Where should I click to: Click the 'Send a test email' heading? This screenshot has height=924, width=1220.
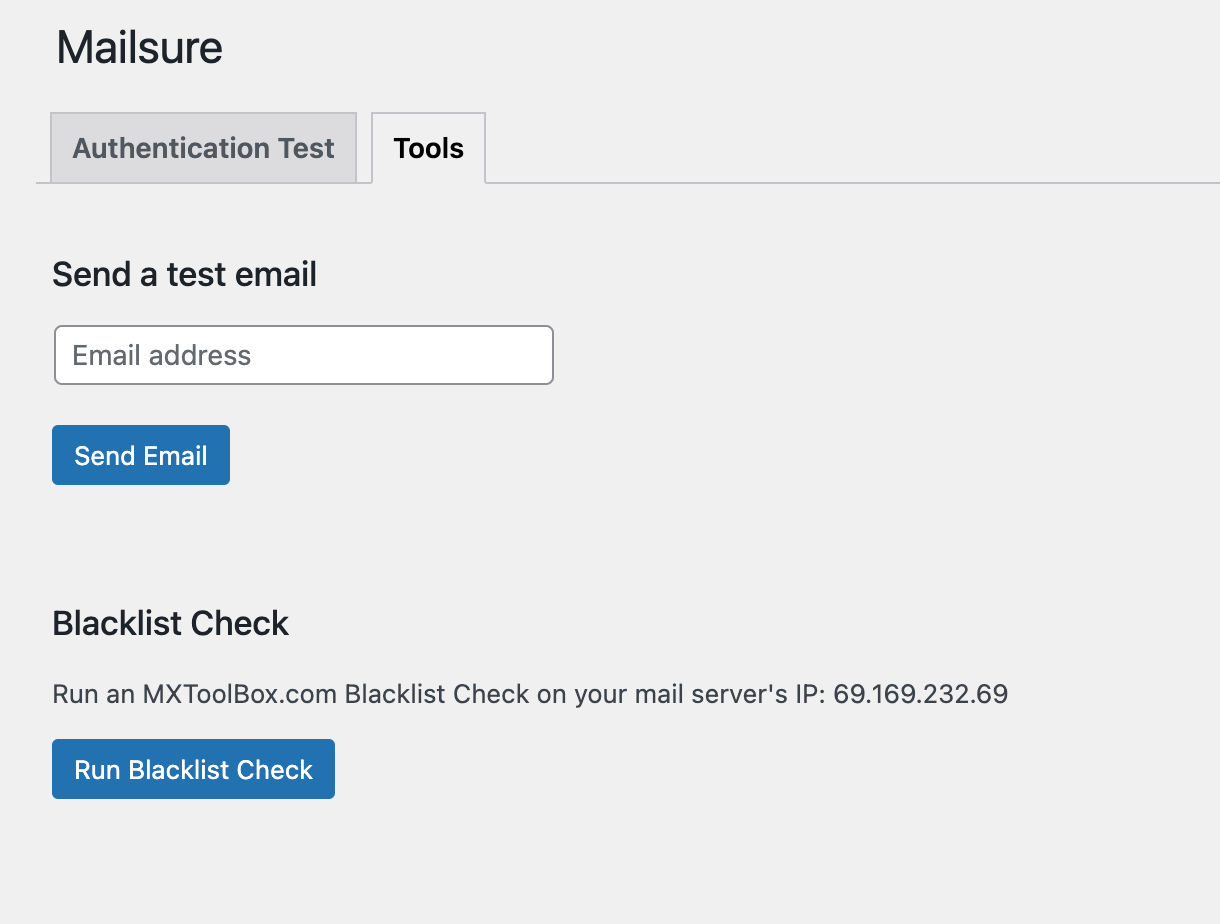tap(184, 274)
